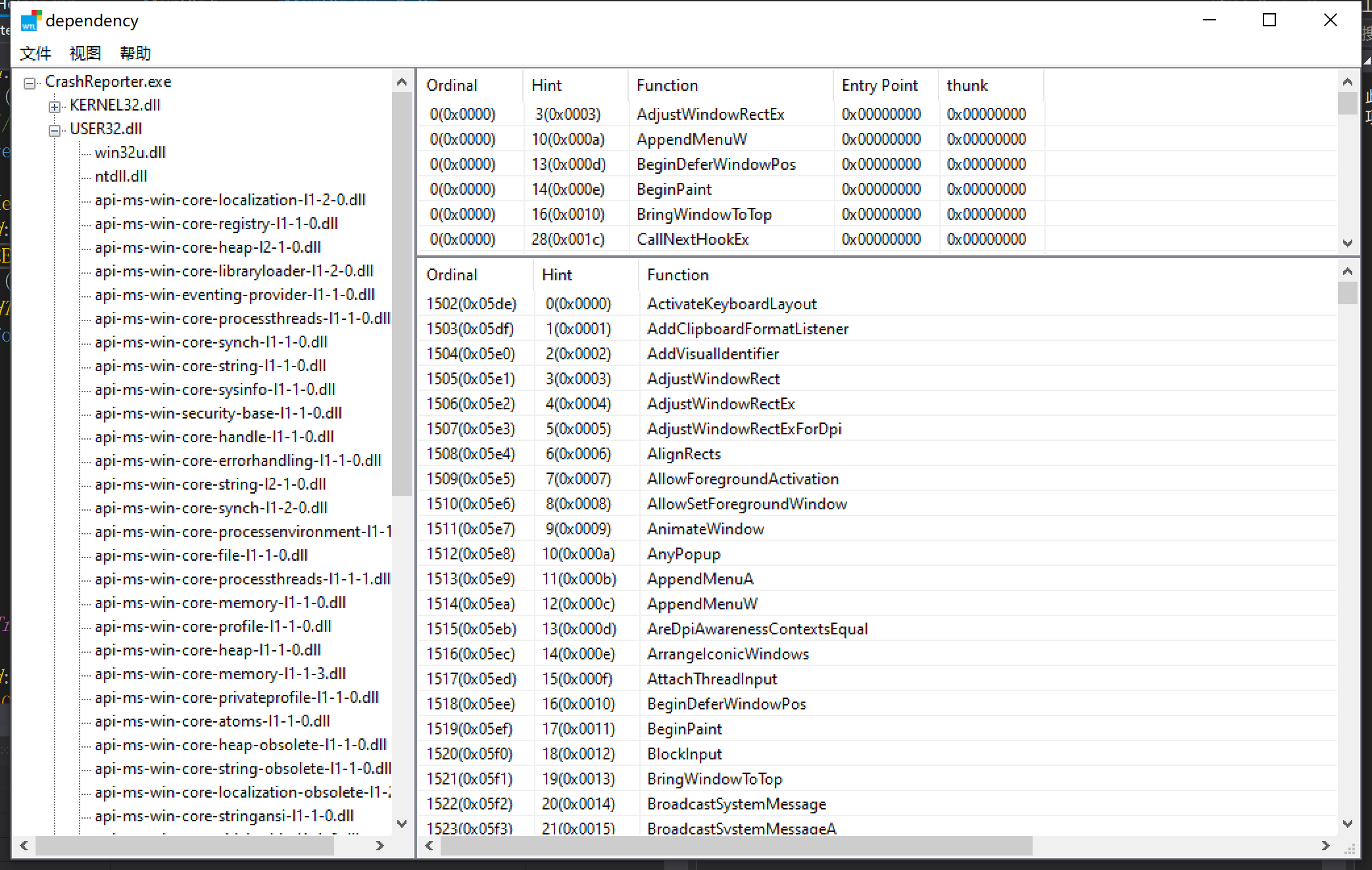The height and width of the screenshot is (870, 1372).
Task: Select api-ms-win-core-heap-l2-1-0.dll tree item
Action: click(x=207, y=247)
